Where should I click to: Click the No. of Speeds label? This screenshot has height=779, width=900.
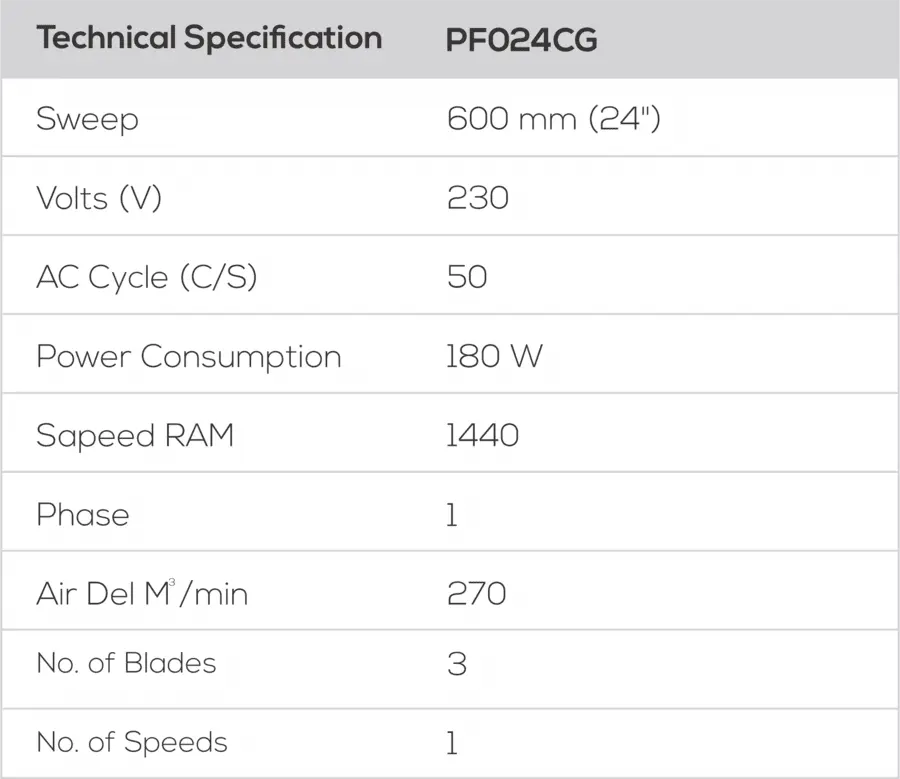pyautogui.click(x=132, y=742)
